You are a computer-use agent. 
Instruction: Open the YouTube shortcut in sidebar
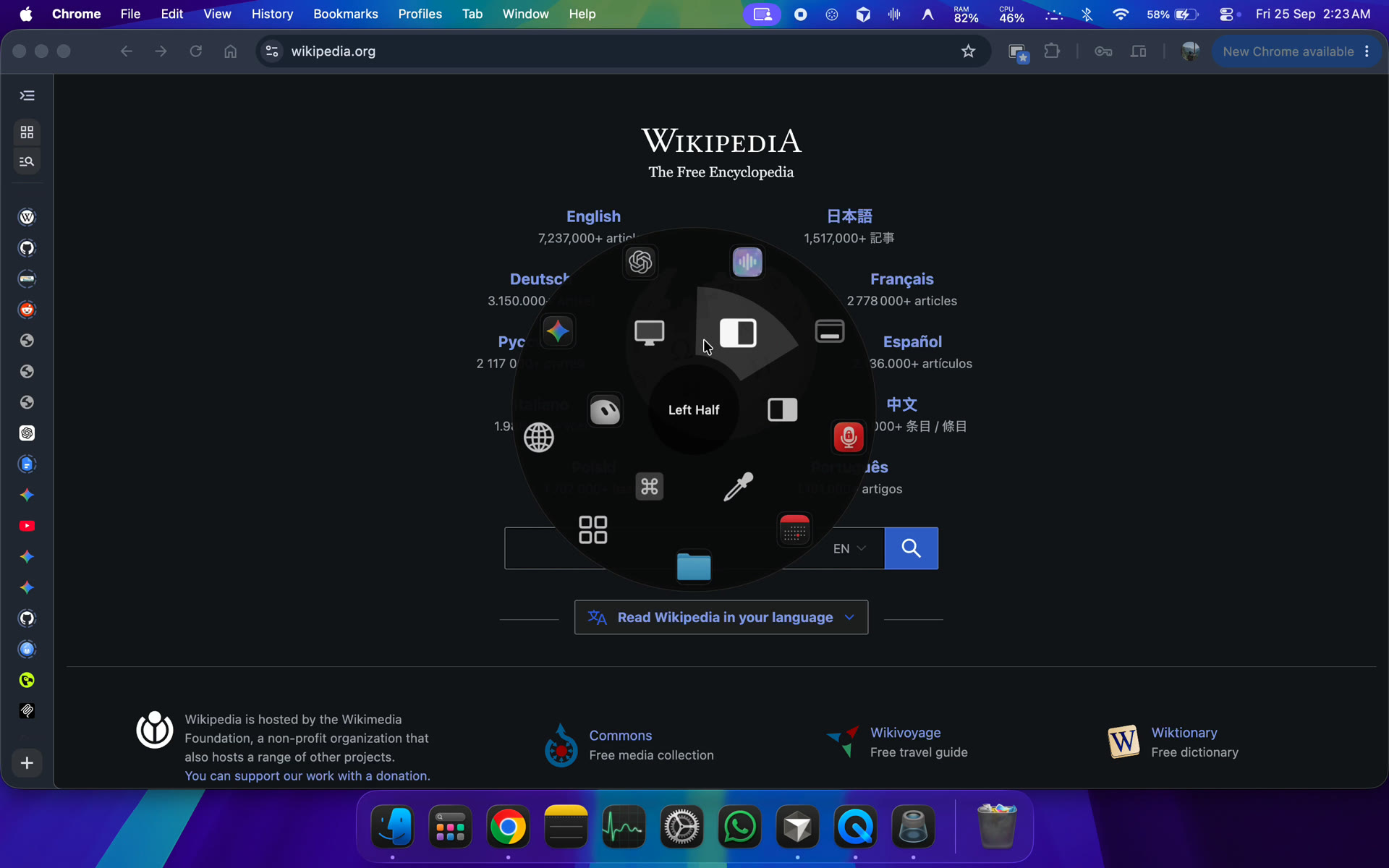(27, 526)
